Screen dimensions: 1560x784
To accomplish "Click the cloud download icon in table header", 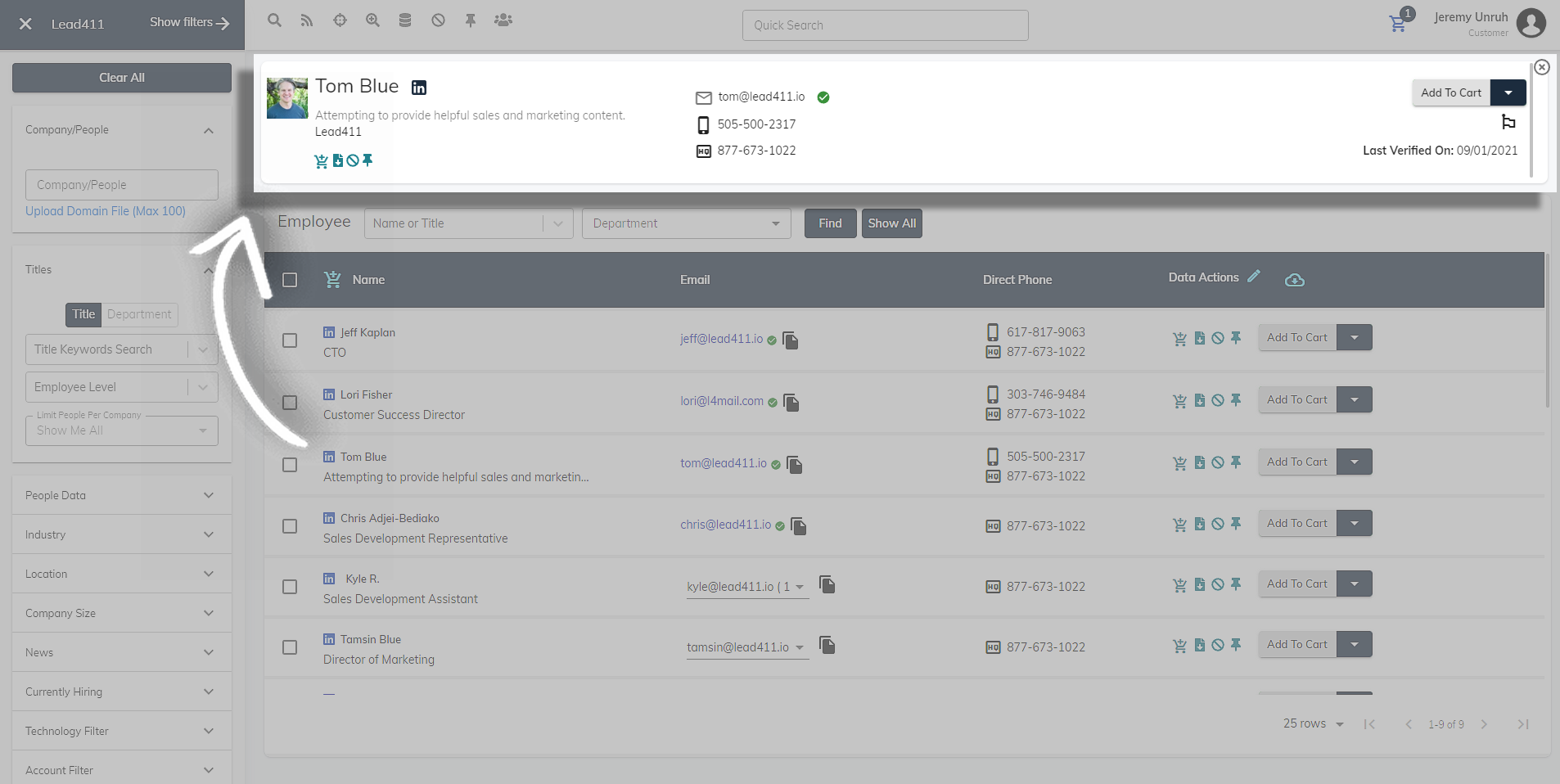I will [1295, 280].
